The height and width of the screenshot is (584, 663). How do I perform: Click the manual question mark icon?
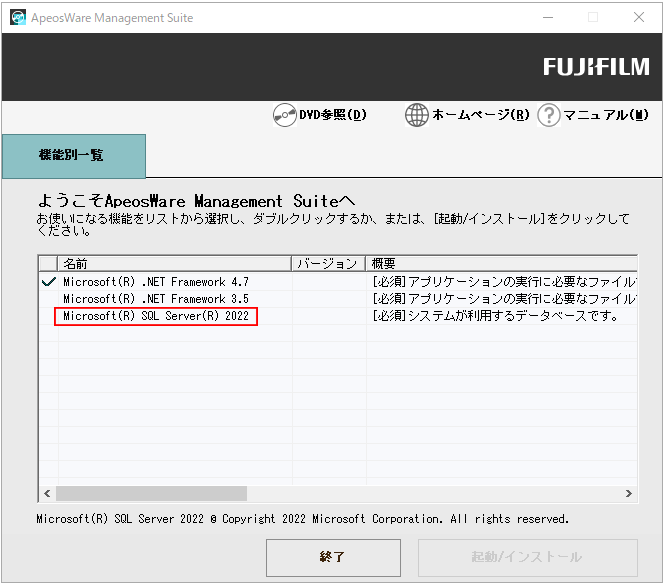coord(548,115)
